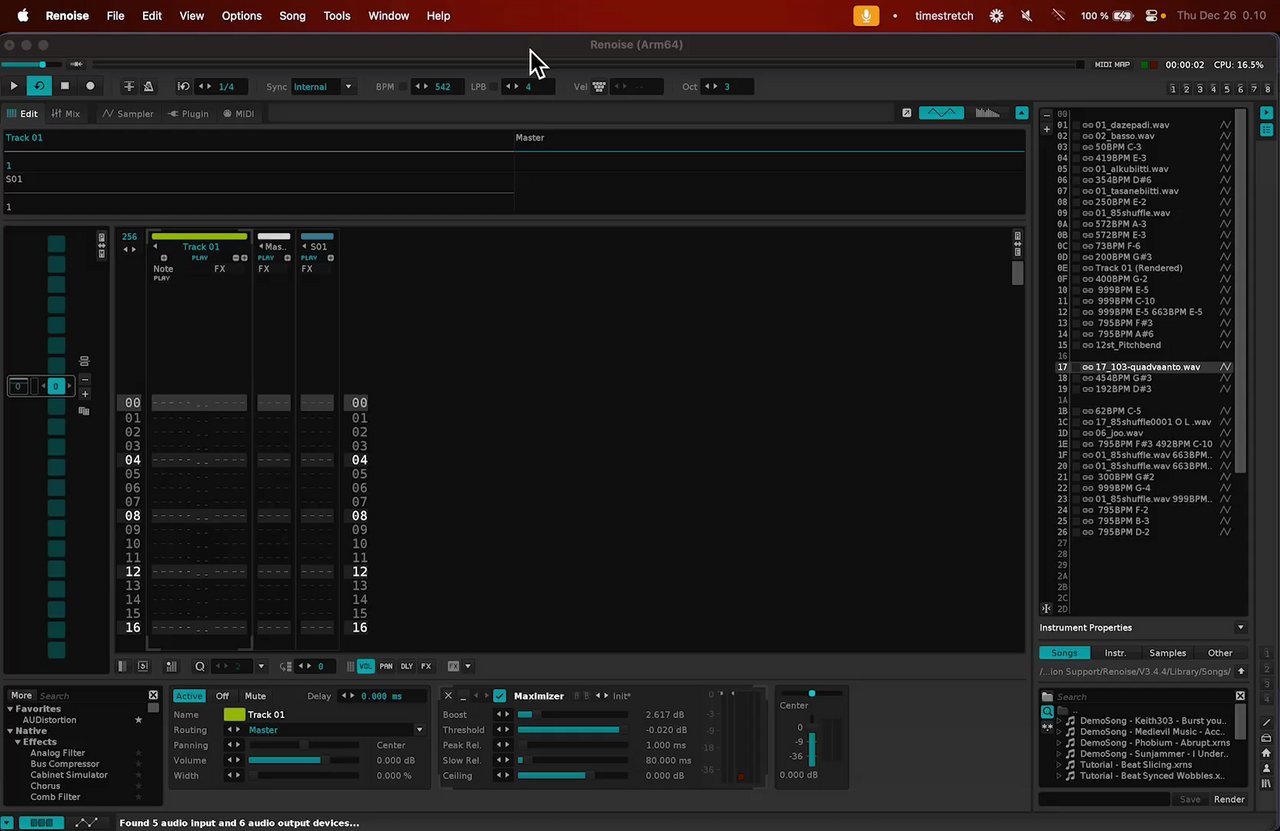
Task: Select Tutorial - Beat Slicing.xrns file
Action: tap(1134, 764)
